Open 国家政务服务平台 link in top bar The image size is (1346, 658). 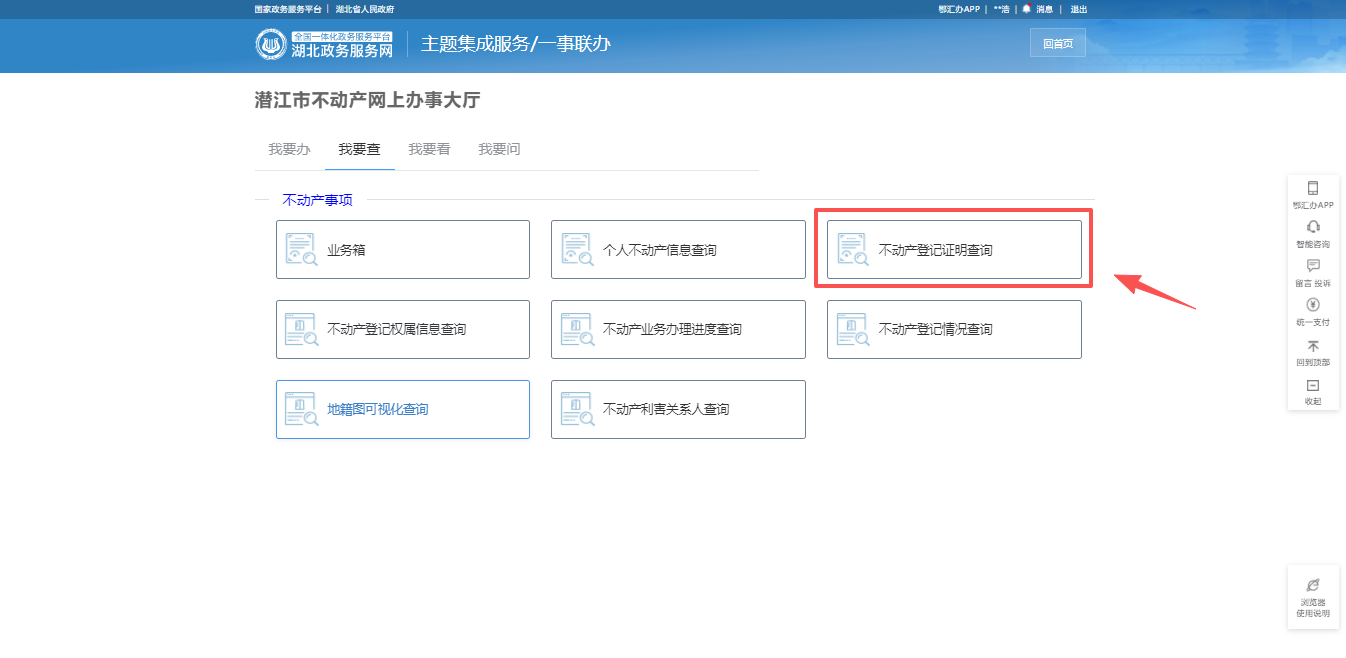coord(288,9)
